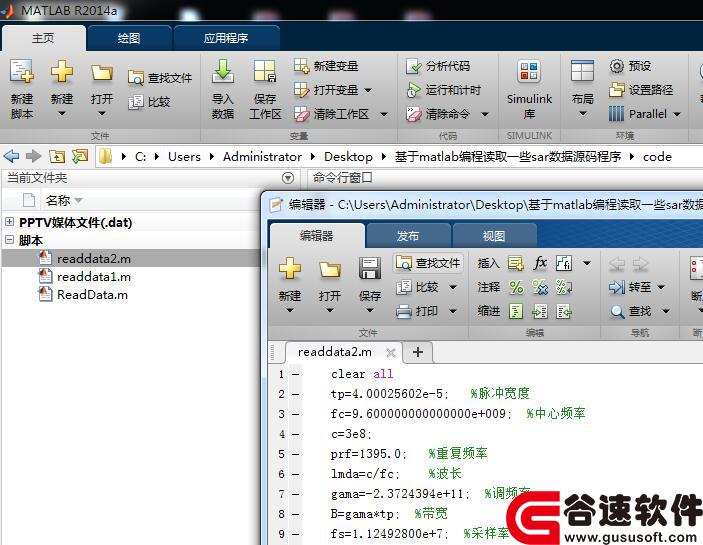Click 分析代码 button
703x545 pixels.
tap(438, 66)
